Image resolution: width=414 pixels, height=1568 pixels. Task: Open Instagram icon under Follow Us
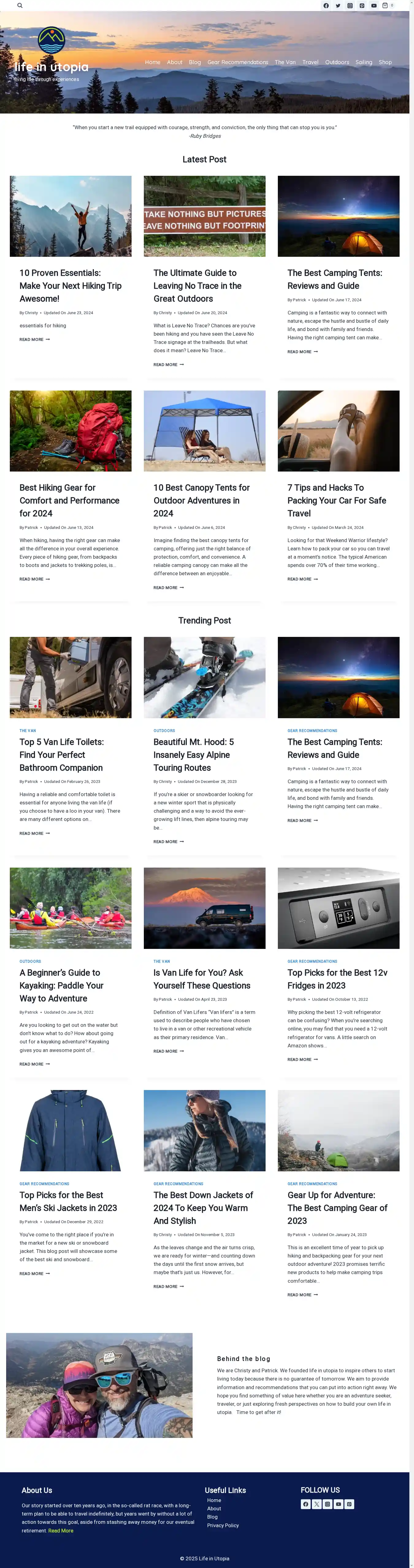point(328,1504)
